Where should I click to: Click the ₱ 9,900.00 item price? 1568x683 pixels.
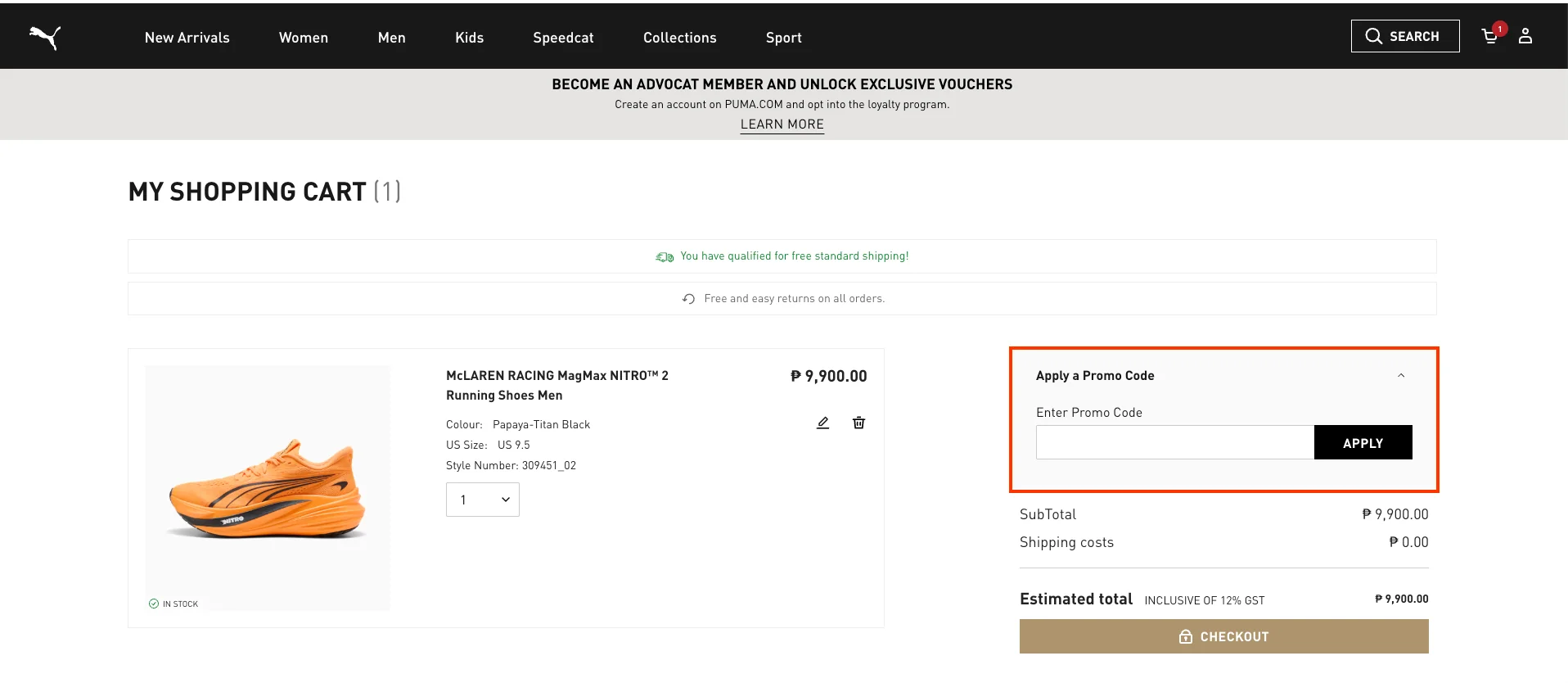829,376
